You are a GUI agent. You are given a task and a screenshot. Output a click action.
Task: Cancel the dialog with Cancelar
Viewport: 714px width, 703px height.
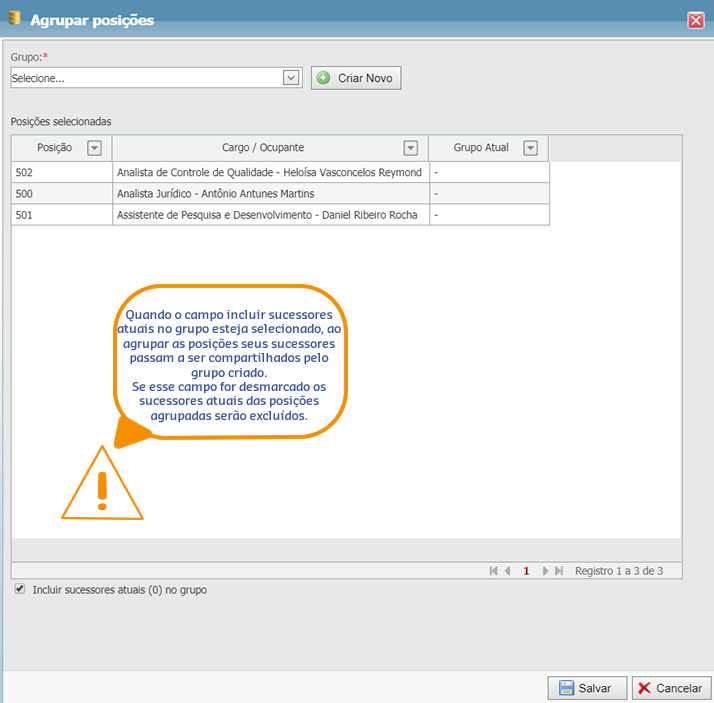point(670,688)
